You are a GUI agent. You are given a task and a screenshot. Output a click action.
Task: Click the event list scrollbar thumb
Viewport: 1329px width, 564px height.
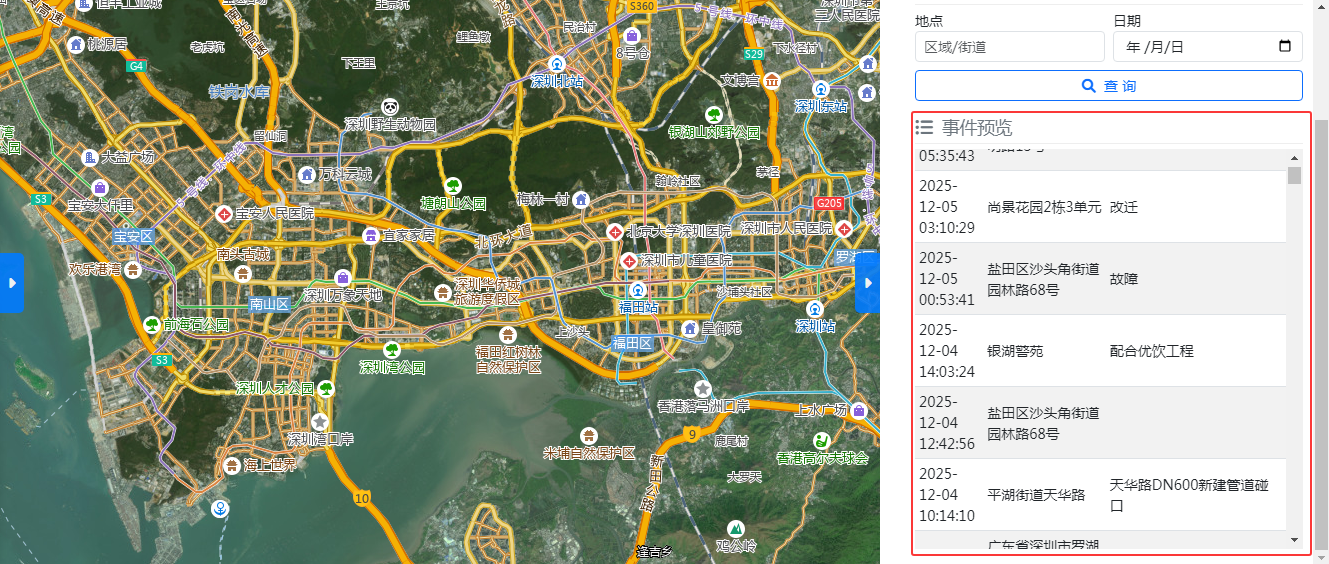[1294, 176]
